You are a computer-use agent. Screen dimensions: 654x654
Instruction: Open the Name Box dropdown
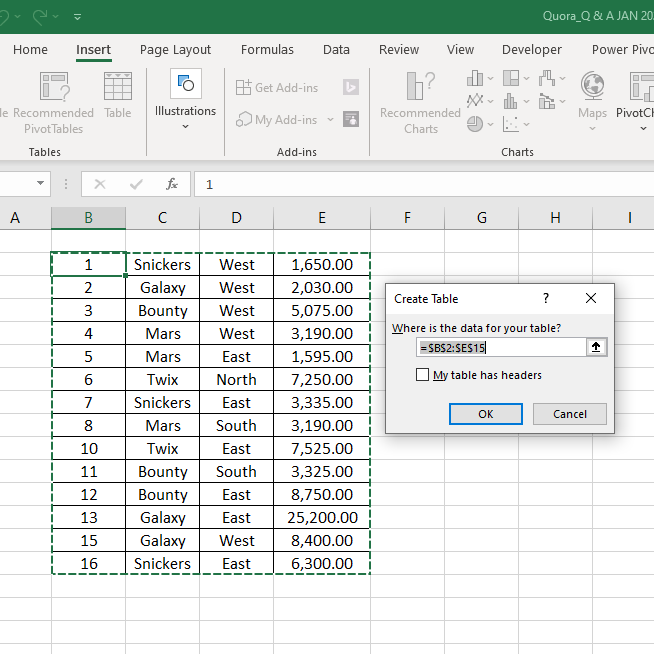pyautogui.click(x=40, y=183)
